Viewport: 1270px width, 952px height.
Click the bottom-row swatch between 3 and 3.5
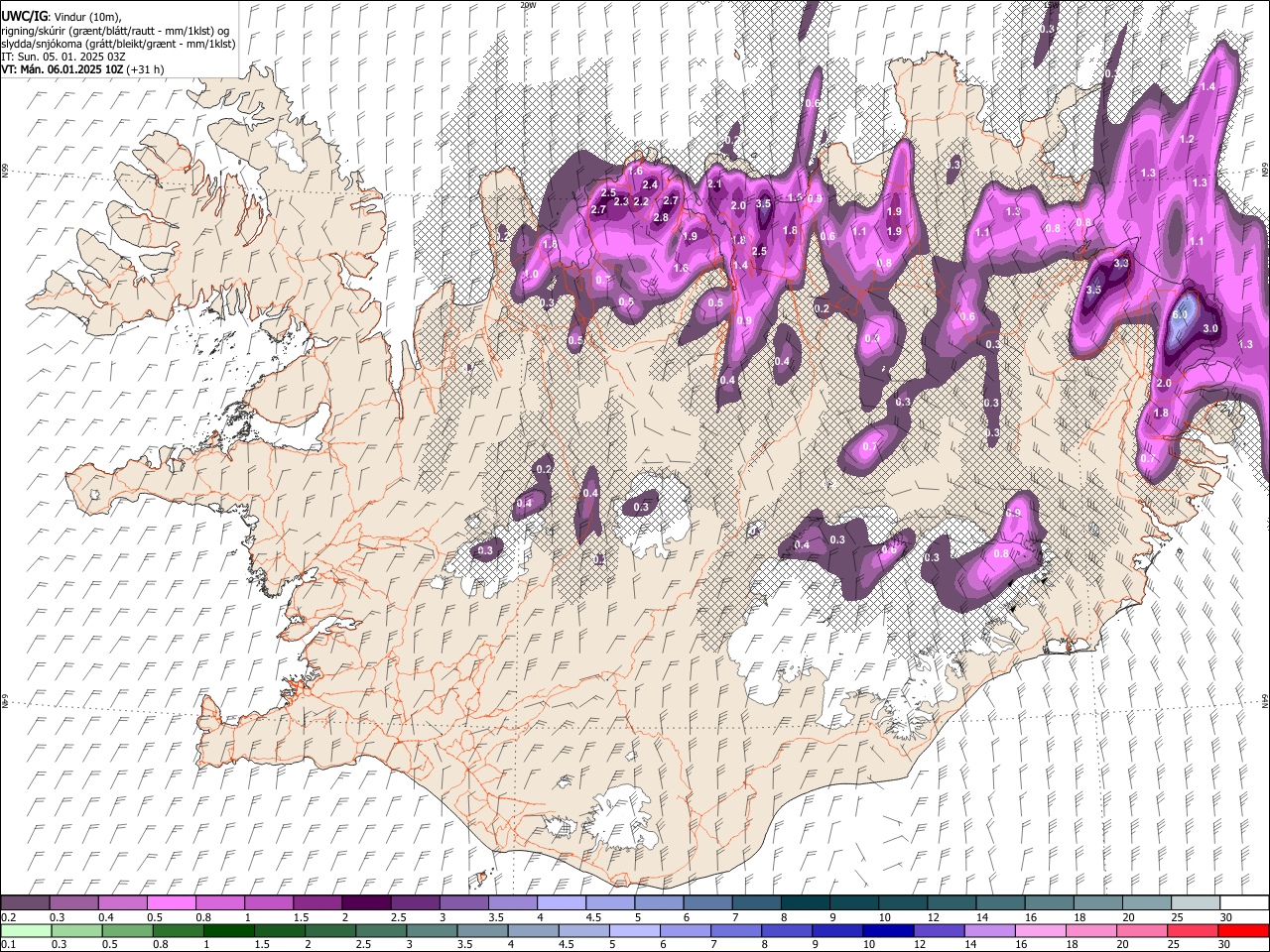click(432, 931)
